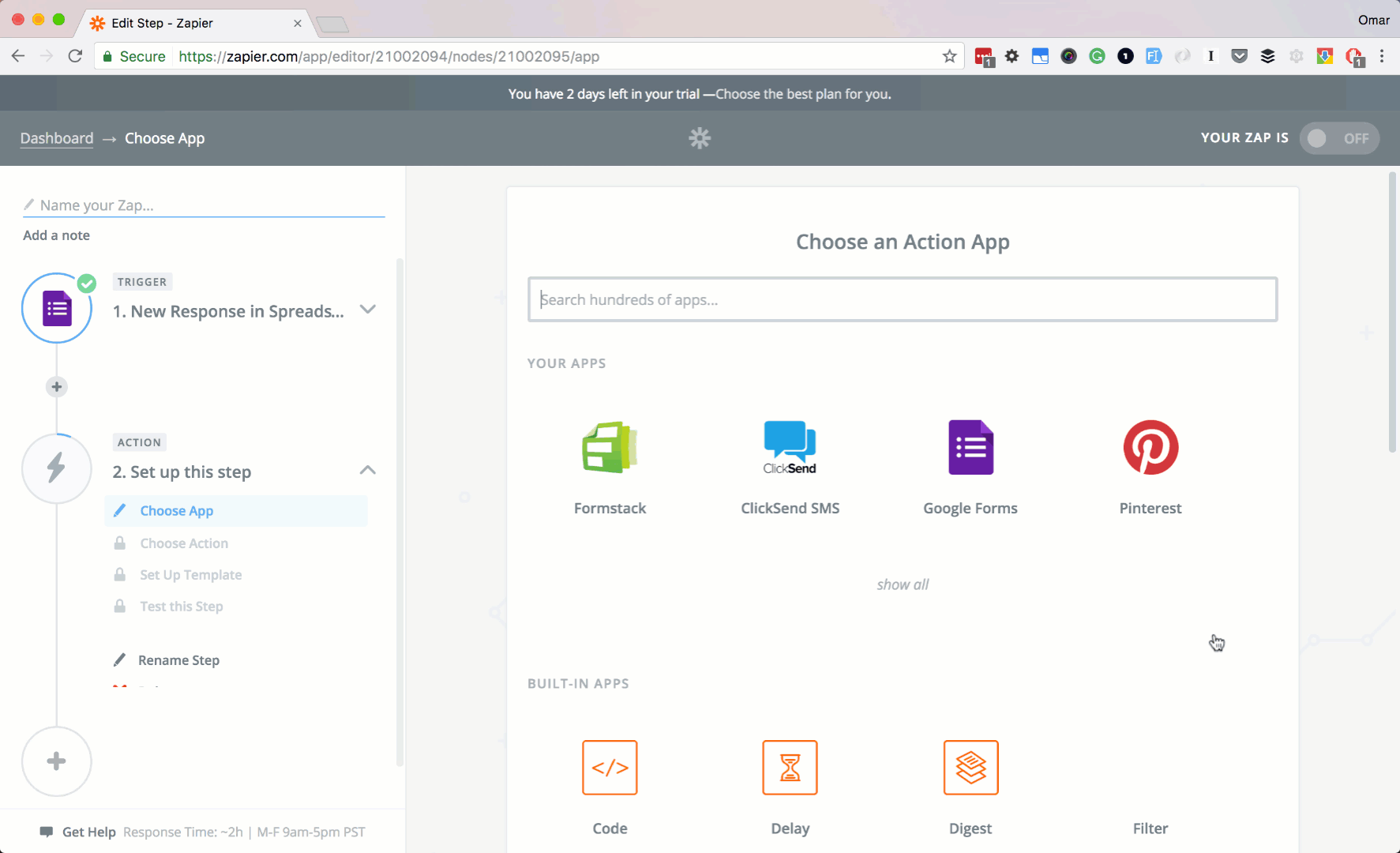Click Choose the best plan for you
Viewport: 1400px width, 853px height.
(x=803, y=94)
